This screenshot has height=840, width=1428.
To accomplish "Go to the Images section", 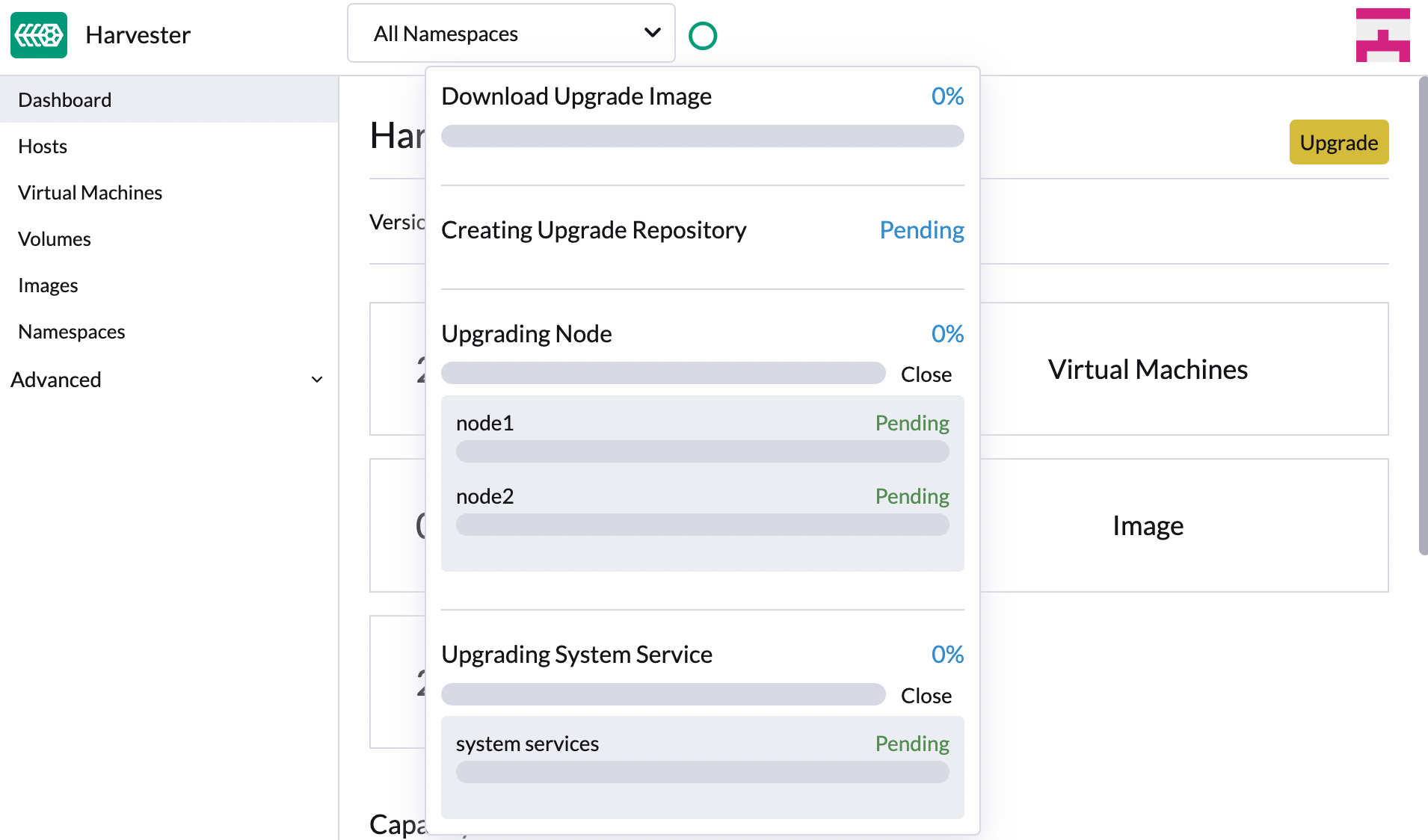I will pyautogui.click(x=47, y=285).
